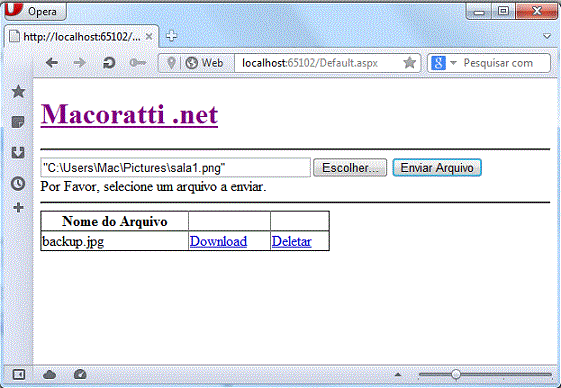Toggle the panels sidebar button in status bar
The image size is (561, 388).
click(19, 375)
